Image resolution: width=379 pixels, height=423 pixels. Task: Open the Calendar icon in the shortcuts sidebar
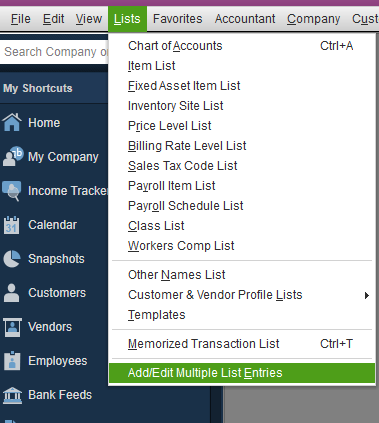12,225
